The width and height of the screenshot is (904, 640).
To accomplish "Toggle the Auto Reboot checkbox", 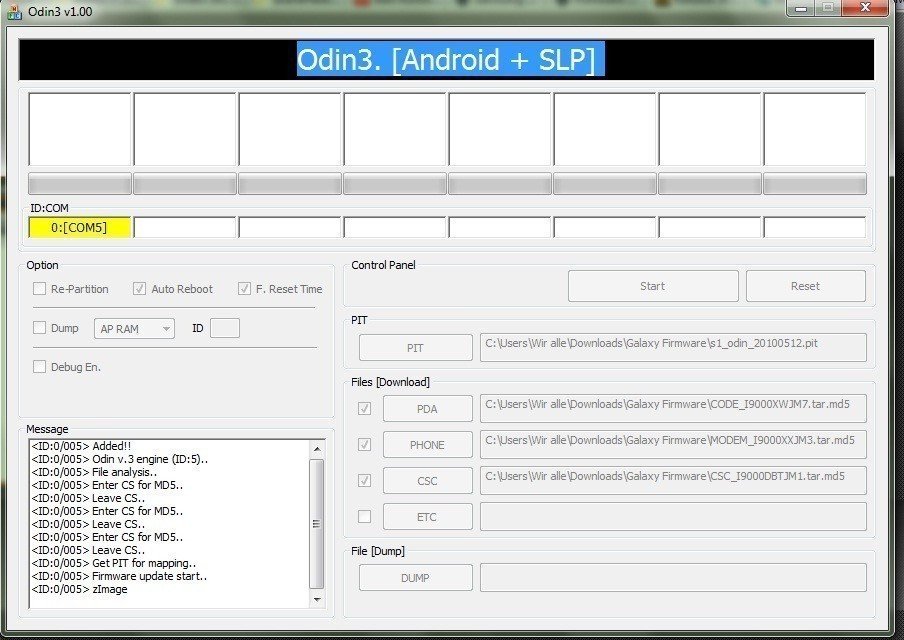I will point(139,289).
